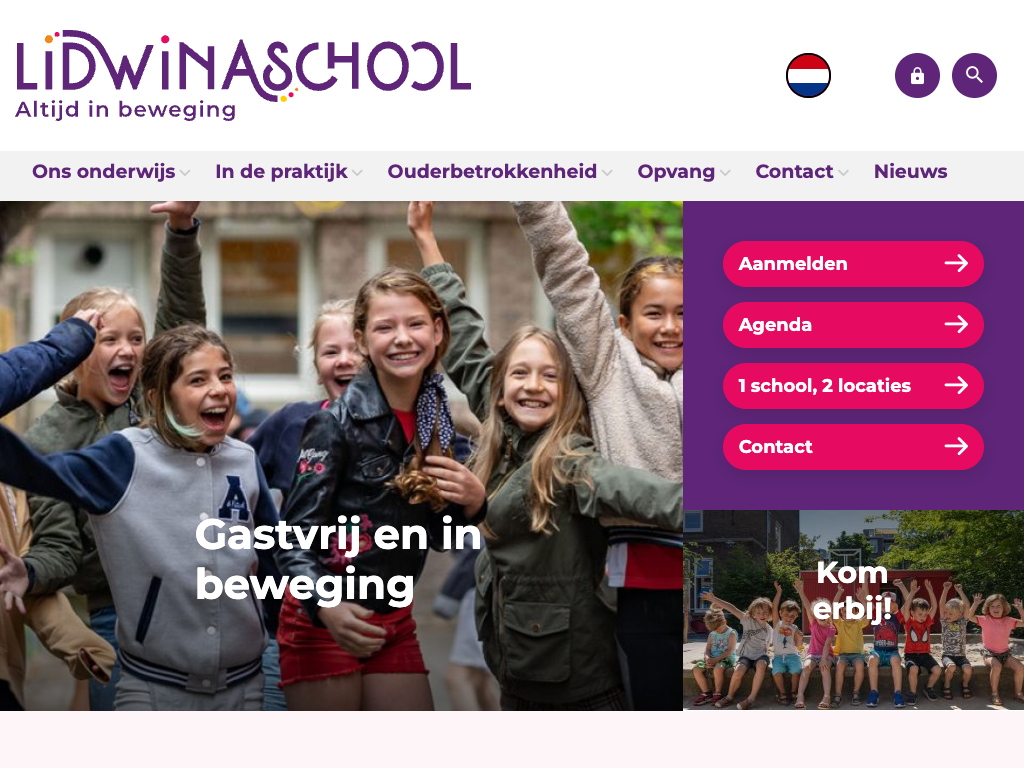The height and width of the screenshot is (768, 1024).
Task: Select the Opvang menu item
Action: [676, 171]
